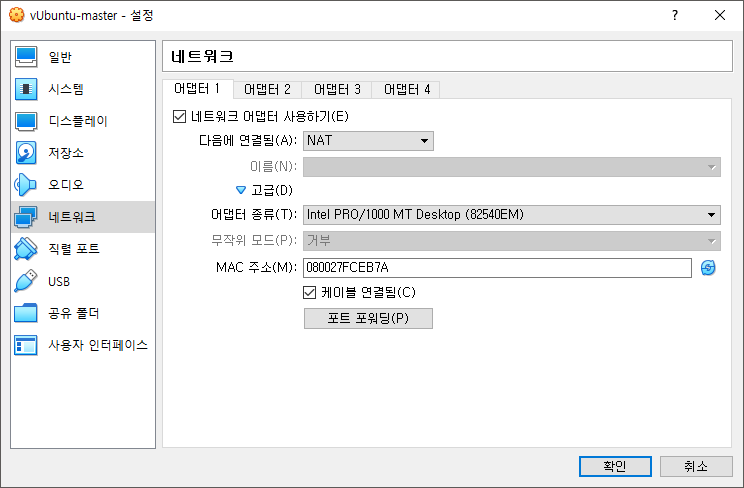
Task: Click the disabled 무작위 모드(P) dropdown
Action: pos(512,241)
